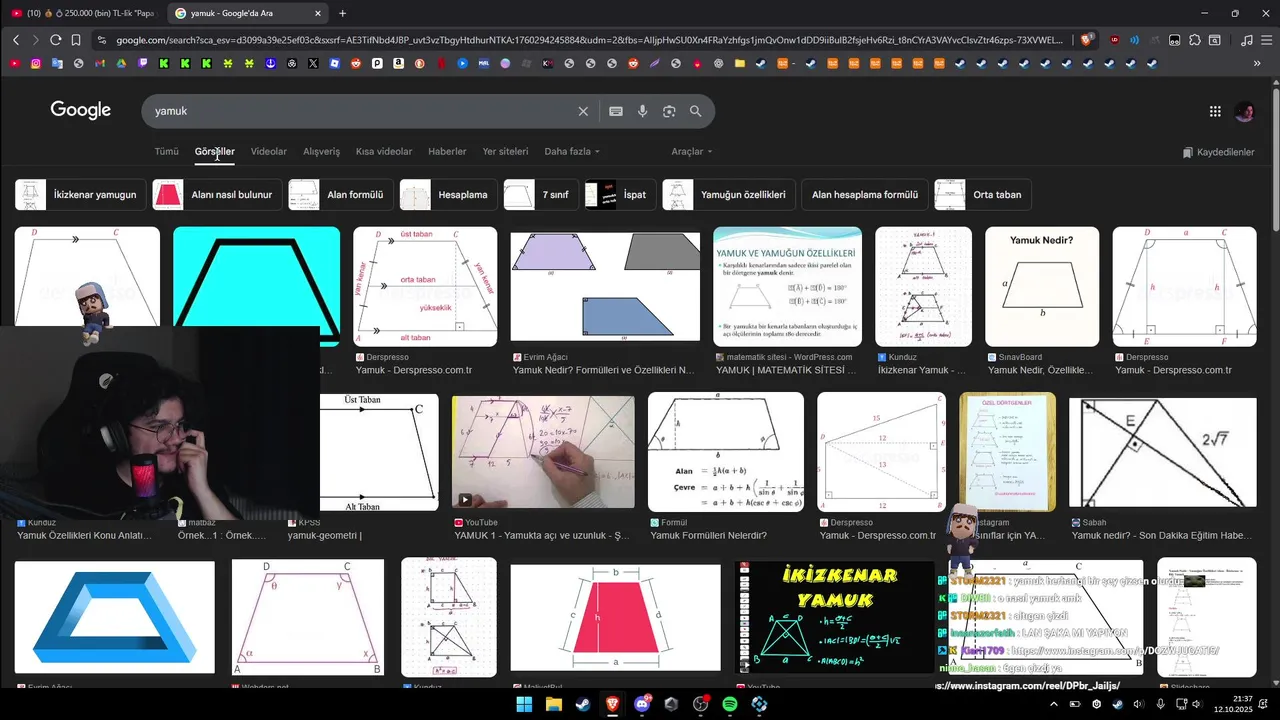Image resolution: width=1280 pixels, height=720 pixels.
Task: Open the YouTube bookmark in bookmarks bar
Action: tap(15, 63)
